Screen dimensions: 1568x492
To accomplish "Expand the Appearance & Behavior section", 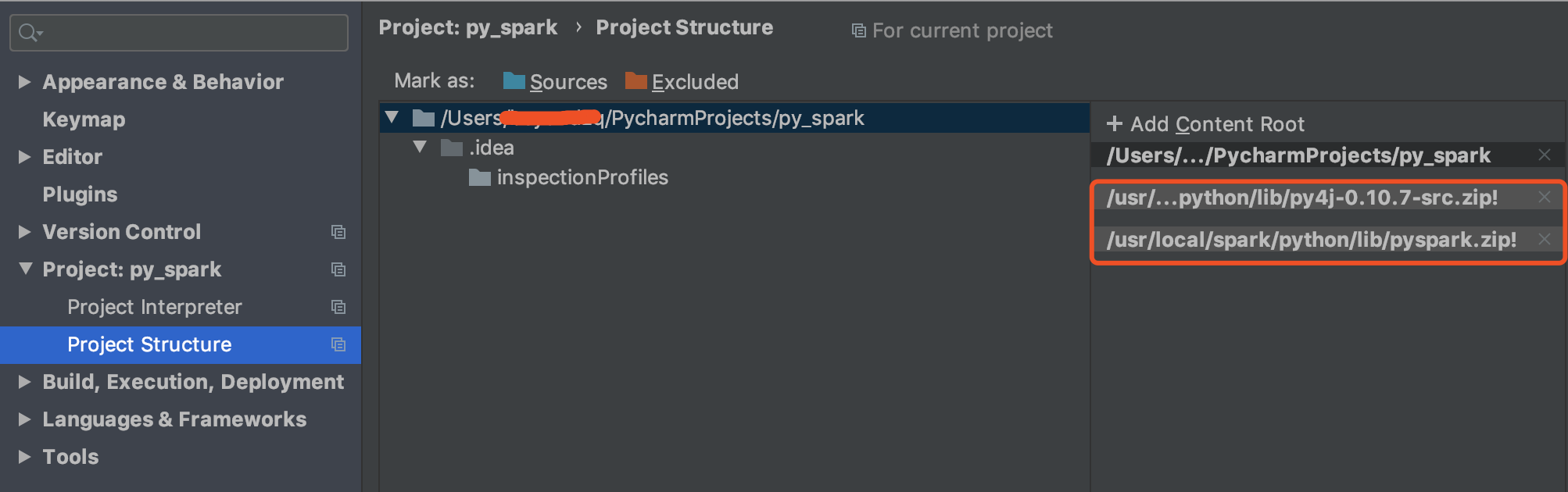I will pos(24,82).
